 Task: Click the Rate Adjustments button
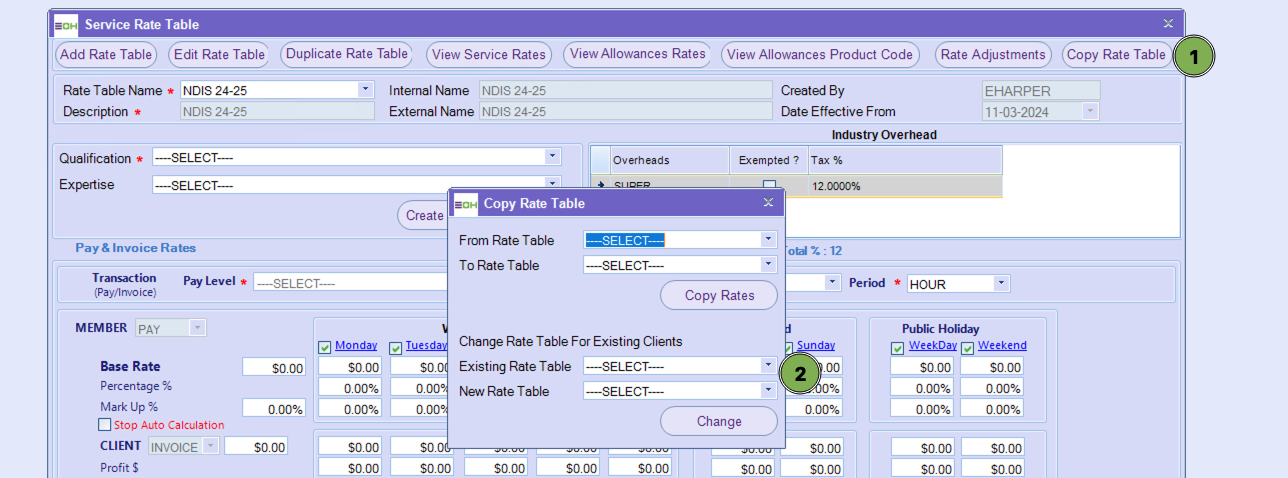[992, 55]
